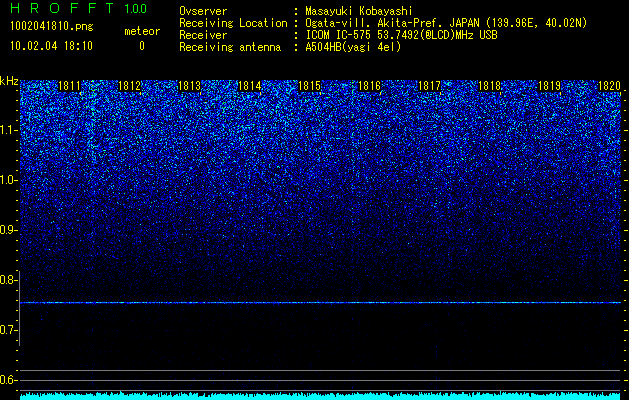Click the 1815 time marker
Viewport: 629px width, 400px height.
[x=310, y=86]
